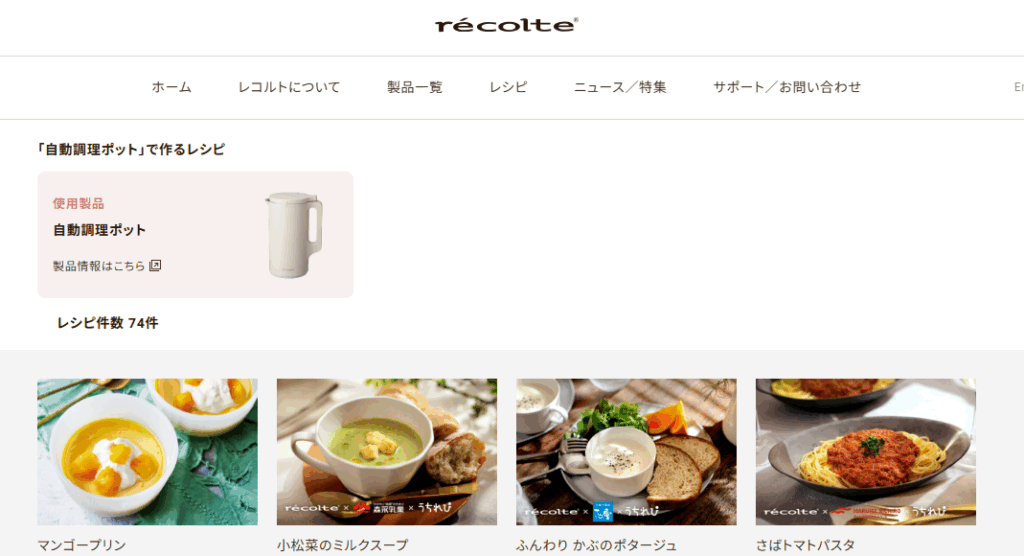Open the 小松菜のミルクスープ recipe photo
The height and width of the screenshot is (556, 1024).
pos(387,451)
